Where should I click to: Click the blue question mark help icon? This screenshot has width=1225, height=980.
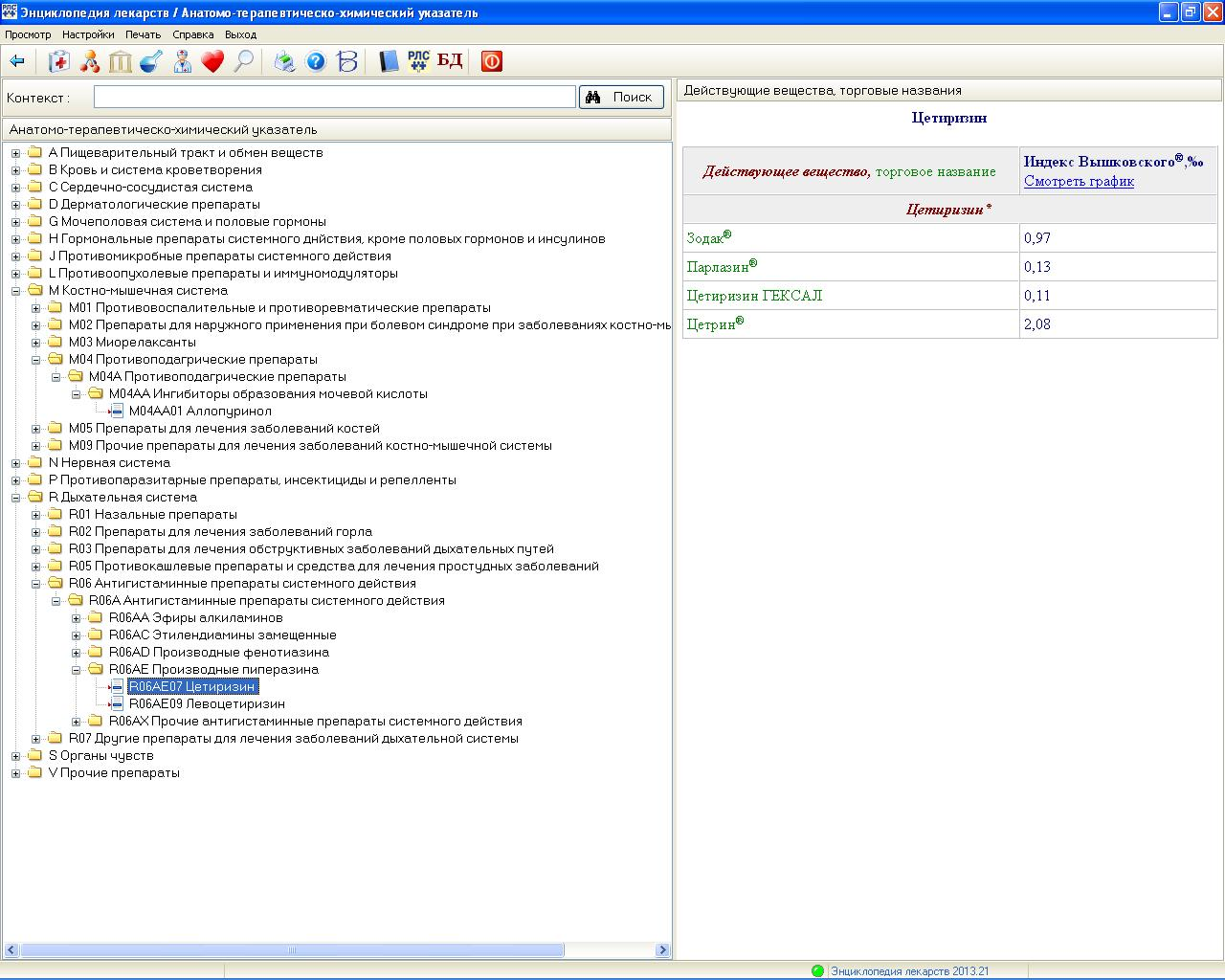(x=316, y=61)
